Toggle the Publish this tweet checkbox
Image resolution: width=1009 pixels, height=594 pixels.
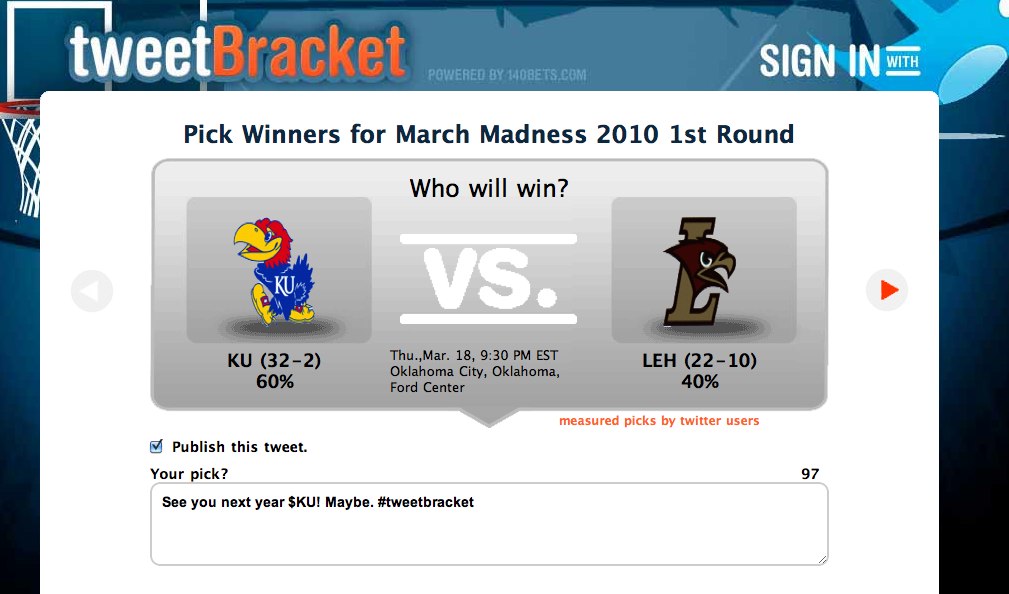pos(156,447)
